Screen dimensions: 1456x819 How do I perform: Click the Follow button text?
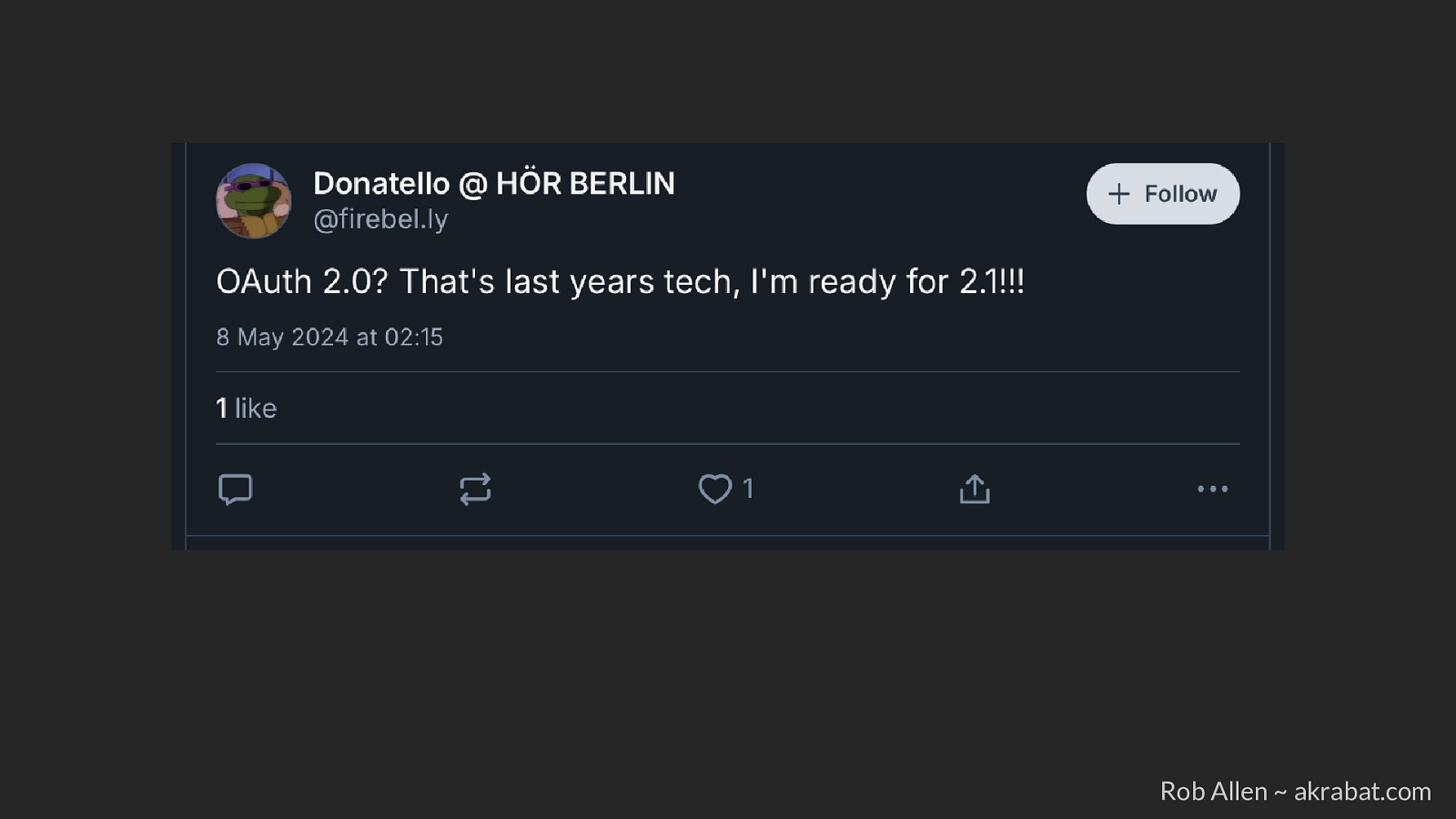click(x=1180, y=194)
